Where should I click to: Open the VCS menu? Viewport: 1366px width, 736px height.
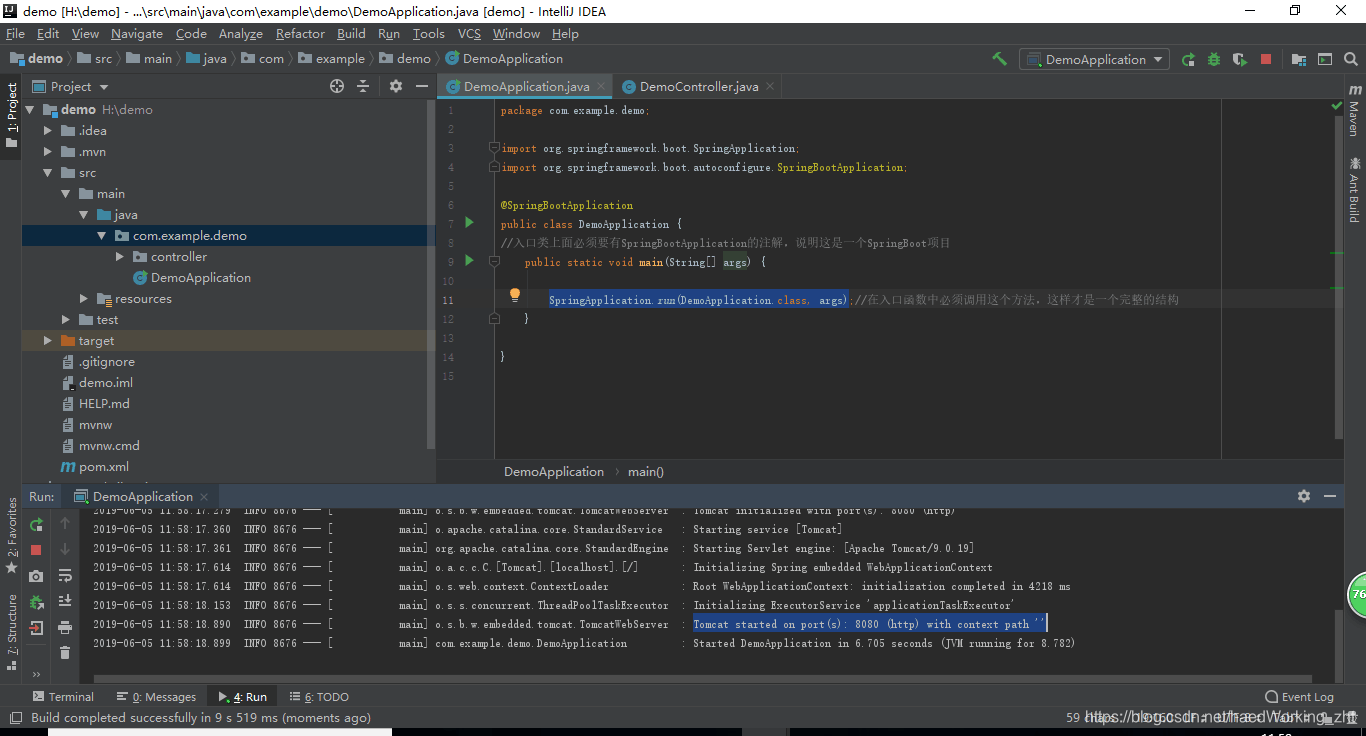469,33
